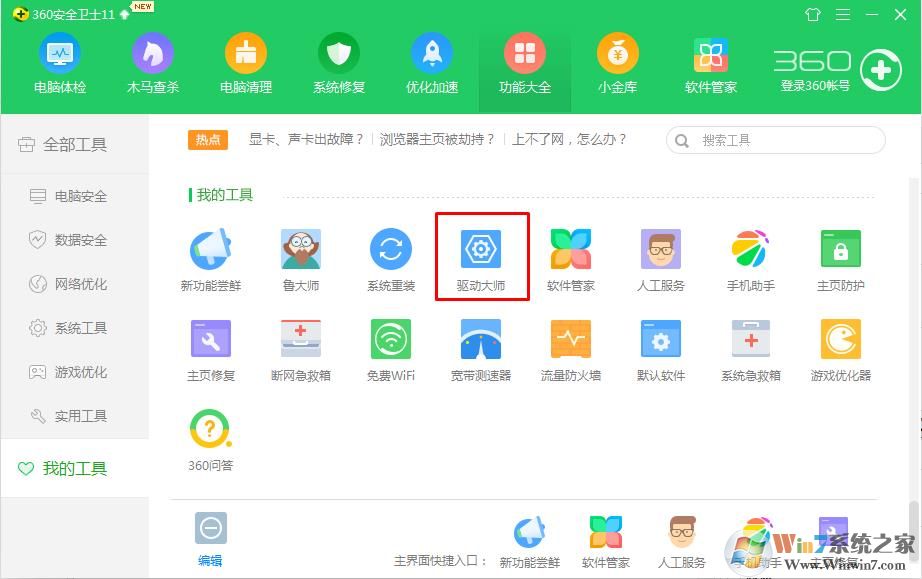Click 浏览器主页被劫持？ hot link
Screen dimensions: 922x579
(437, 139)
